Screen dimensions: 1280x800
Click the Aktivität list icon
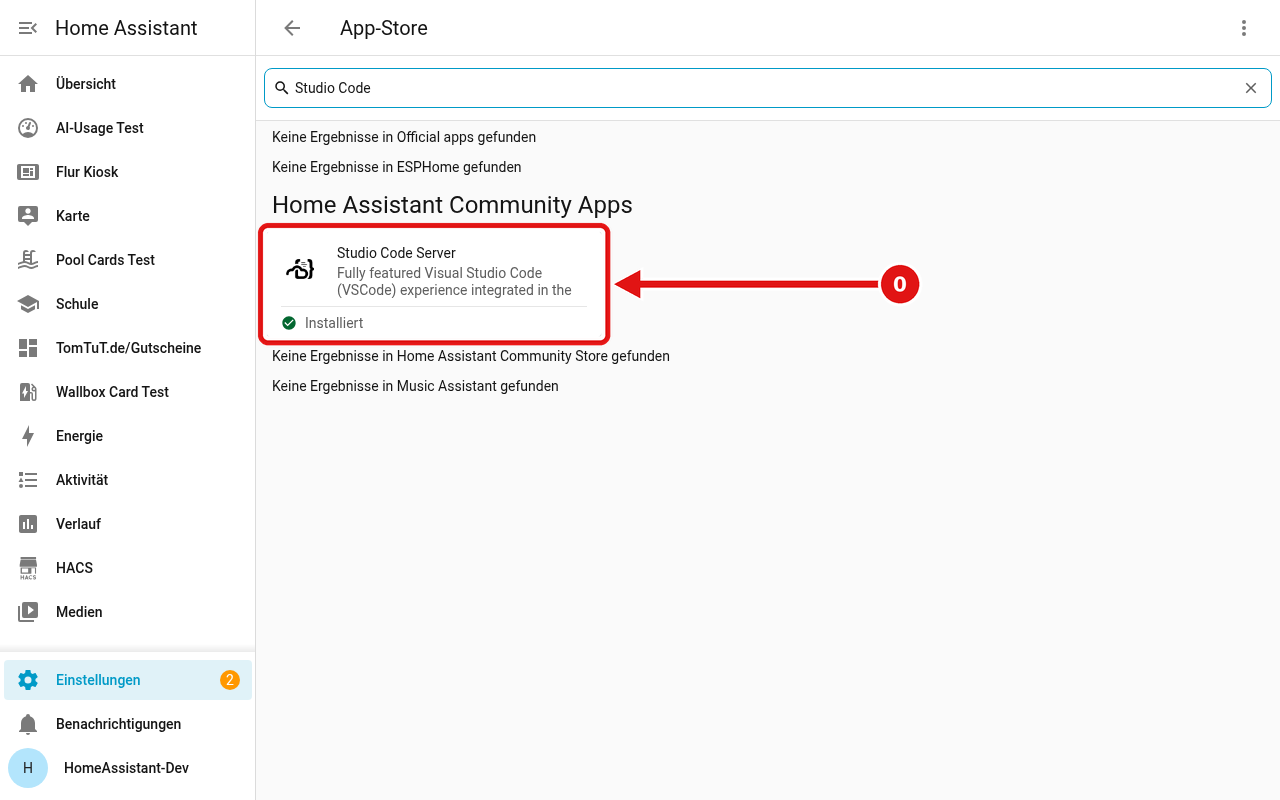28,480
